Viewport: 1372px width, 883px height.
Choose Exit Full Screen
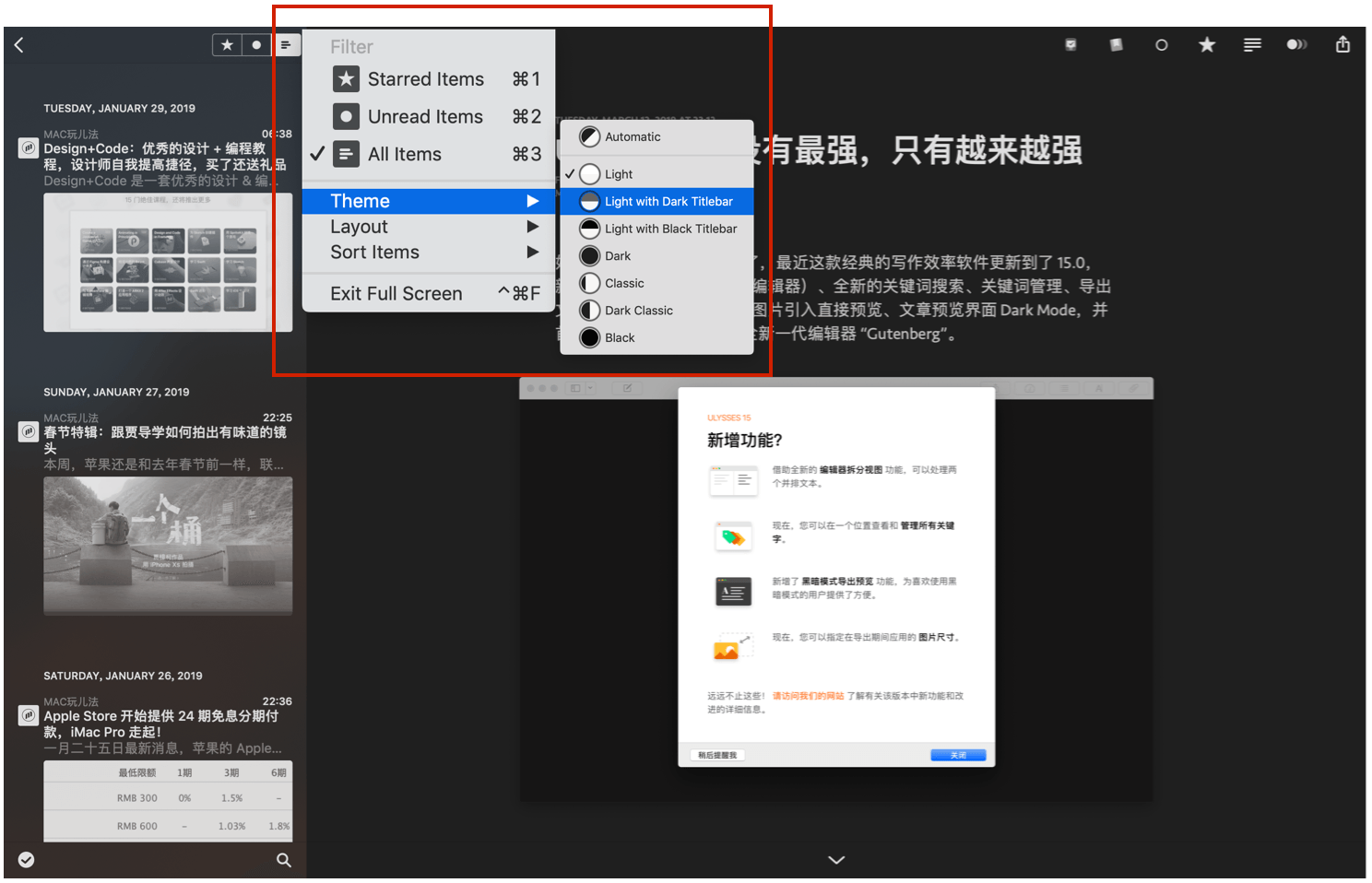[x=429, y=293]
